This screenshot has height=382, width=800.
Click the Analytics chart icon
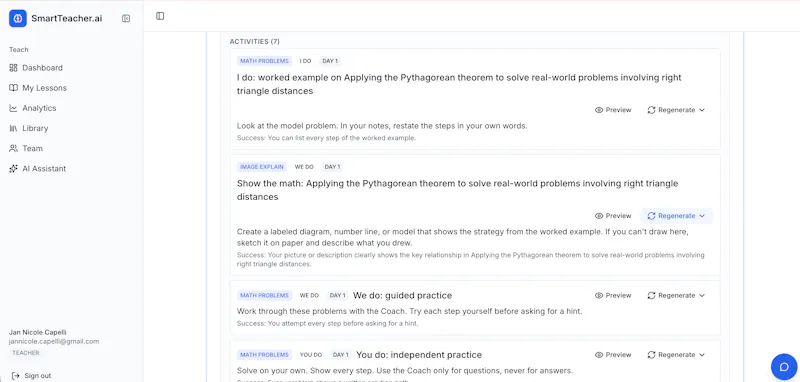pyautogui.click(x=13, y=108)
